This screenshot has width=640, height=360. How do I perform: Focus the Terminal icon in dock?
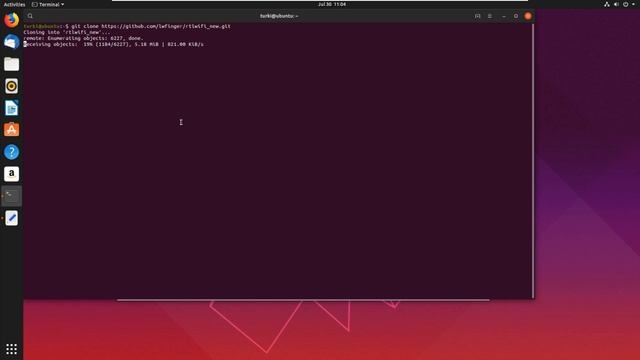pos(11,196)
